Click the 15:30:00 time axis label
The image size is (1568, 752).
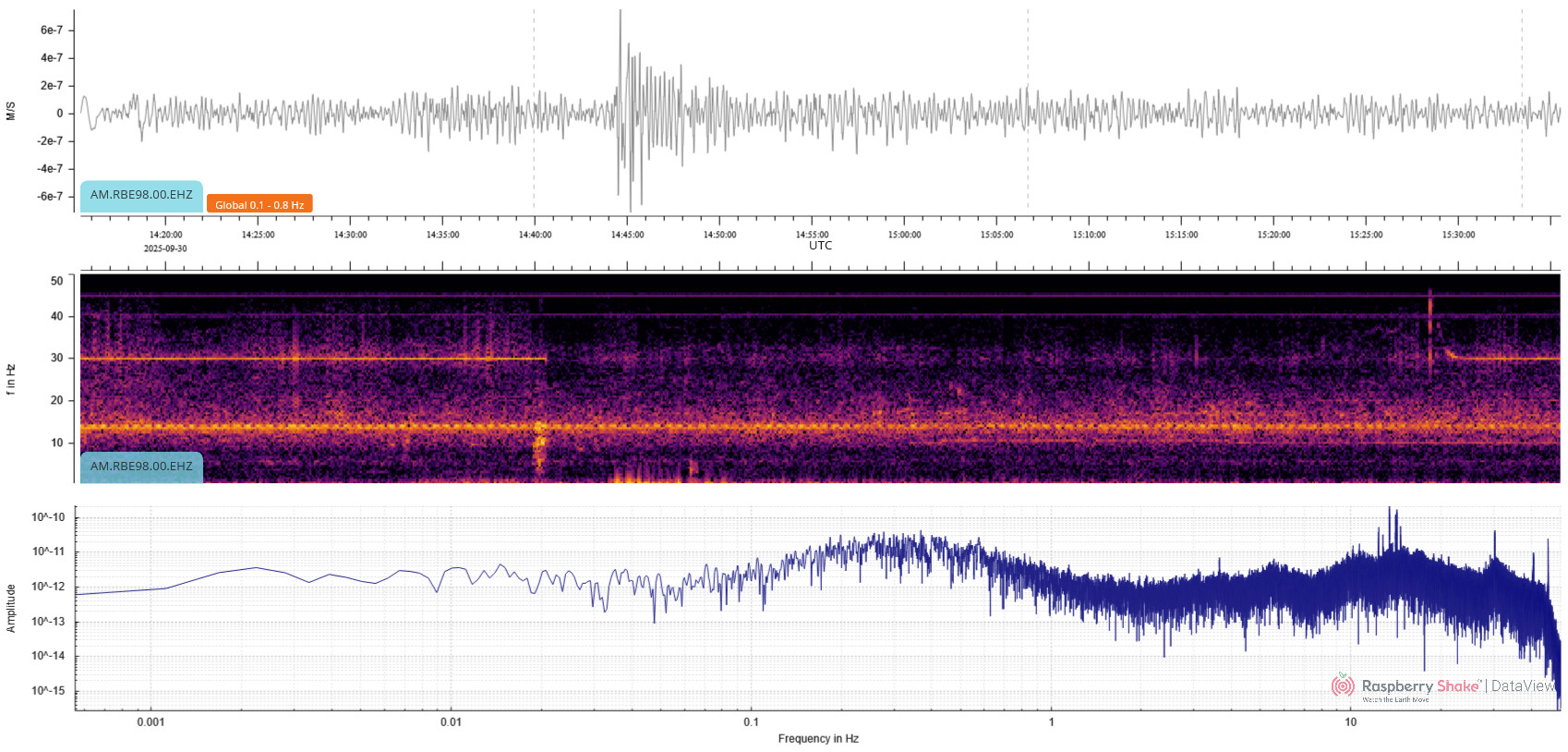1458,235
